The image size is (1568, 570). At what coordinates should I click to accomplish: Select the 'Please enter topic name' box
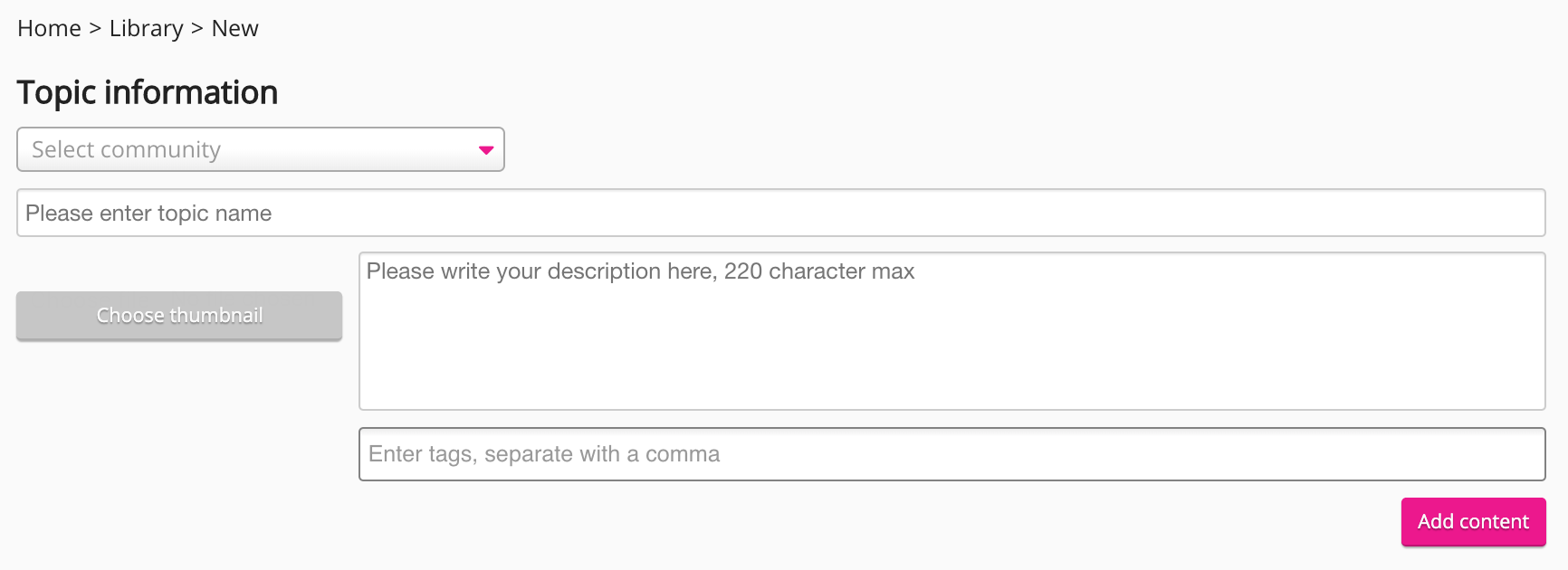pos(780,213)
